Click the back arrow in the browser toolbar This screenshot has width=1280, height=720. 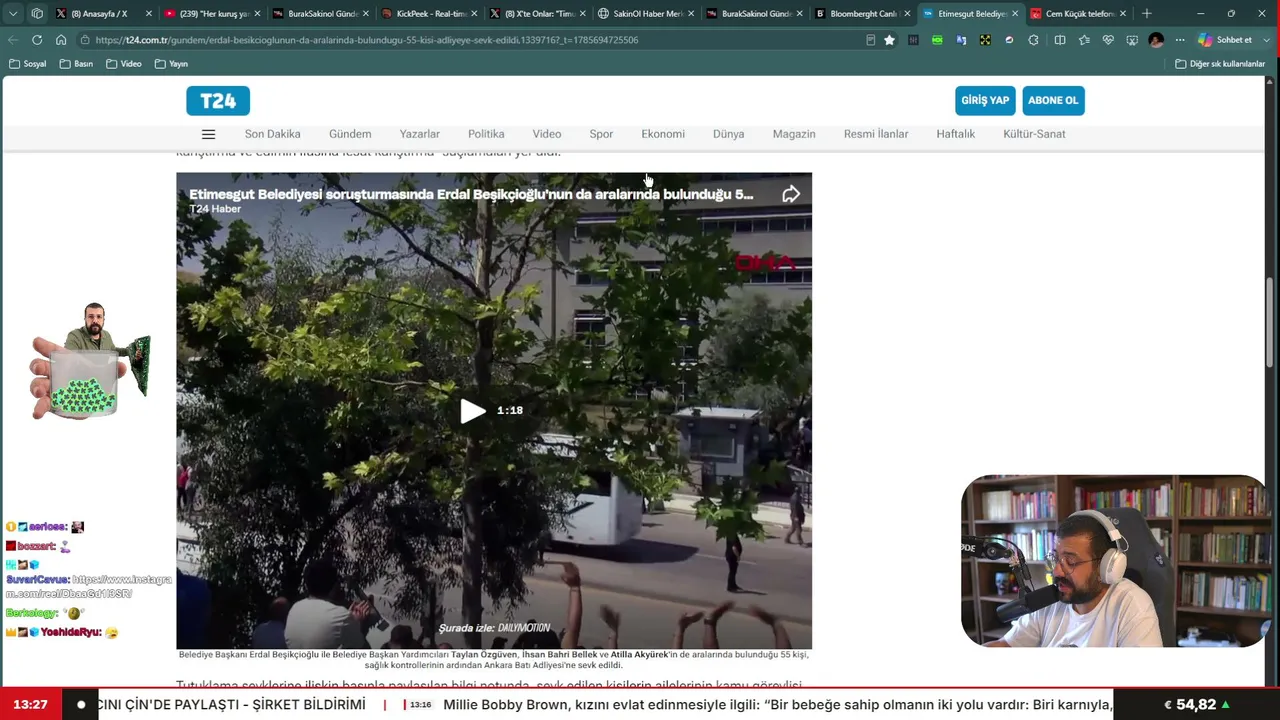13,40
